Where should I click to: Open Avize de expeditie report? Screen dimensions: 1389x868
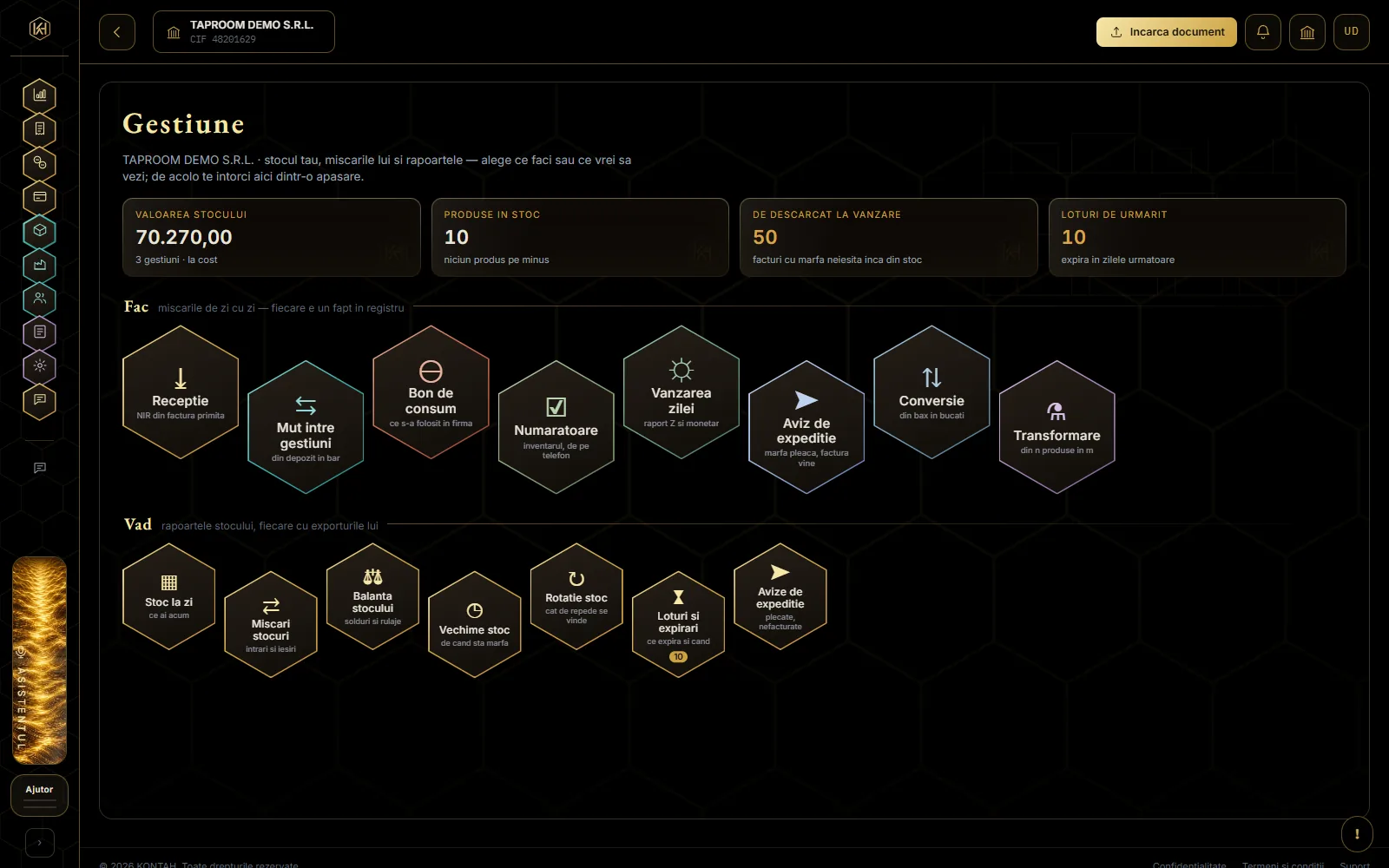point(780,596)
